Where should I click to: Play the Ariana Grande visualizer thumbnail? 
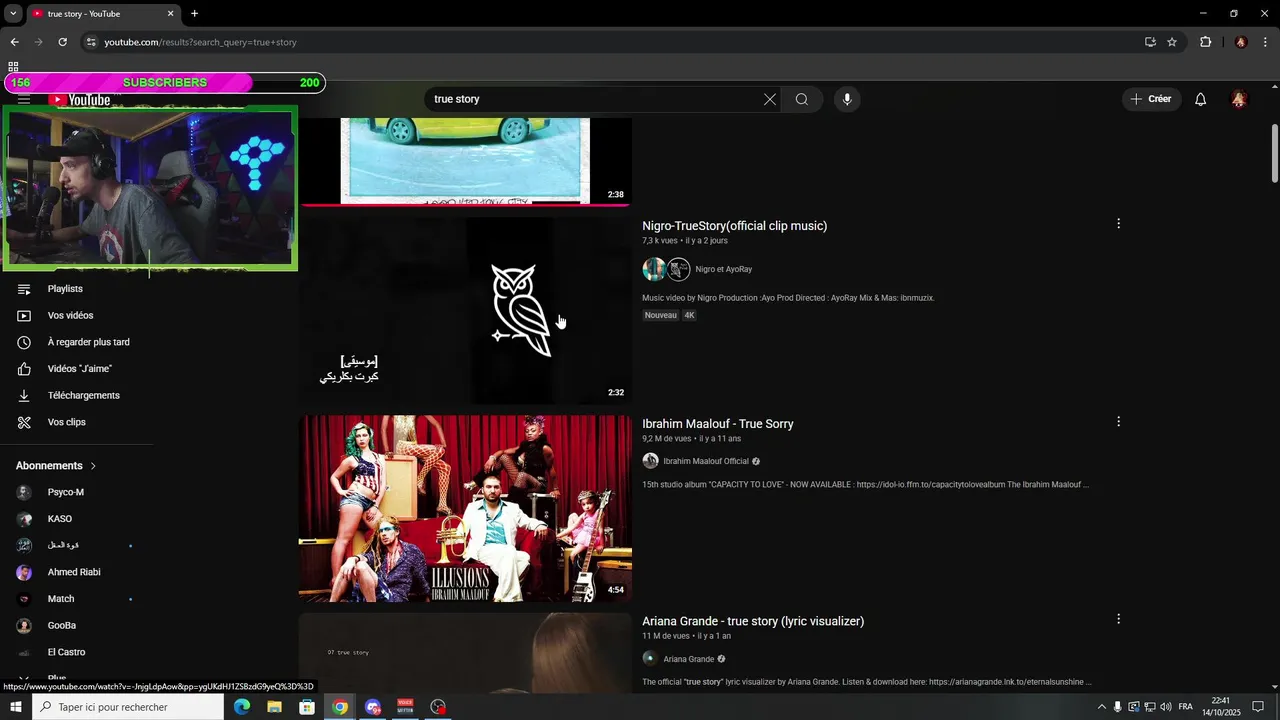click(465, 652)
